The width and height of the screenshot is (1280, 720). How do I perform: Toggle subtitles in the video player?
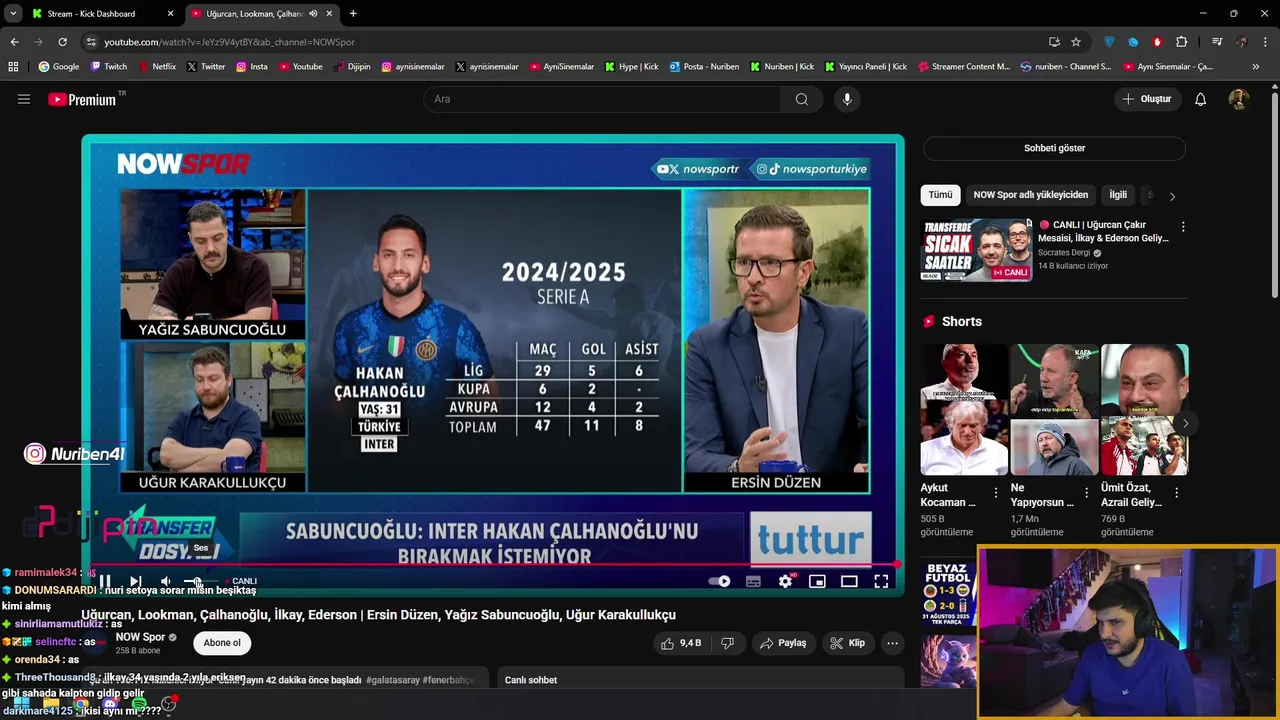pyautogui.click(x=753, y=581)
